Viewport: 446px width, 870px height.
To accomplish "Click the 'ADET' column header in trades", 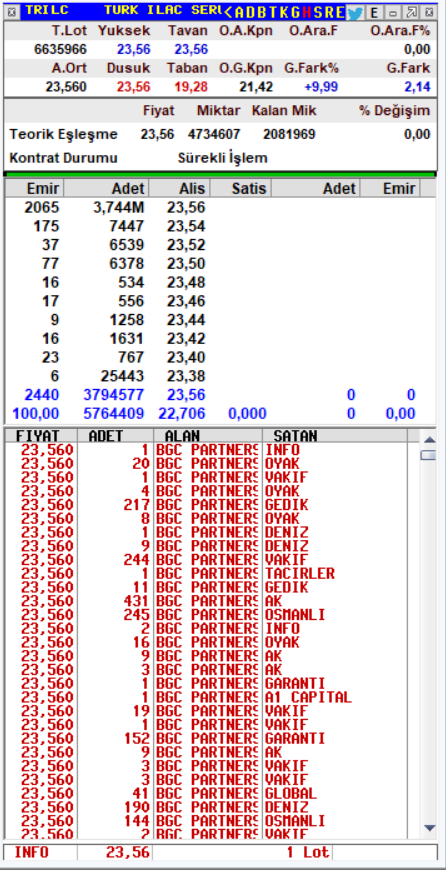I will click(x=115, y=436).
